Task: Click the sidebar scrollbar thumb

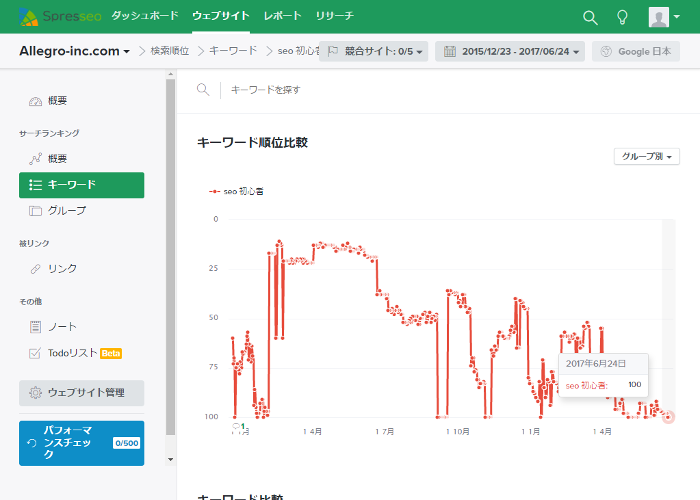Action: [171, 257]
